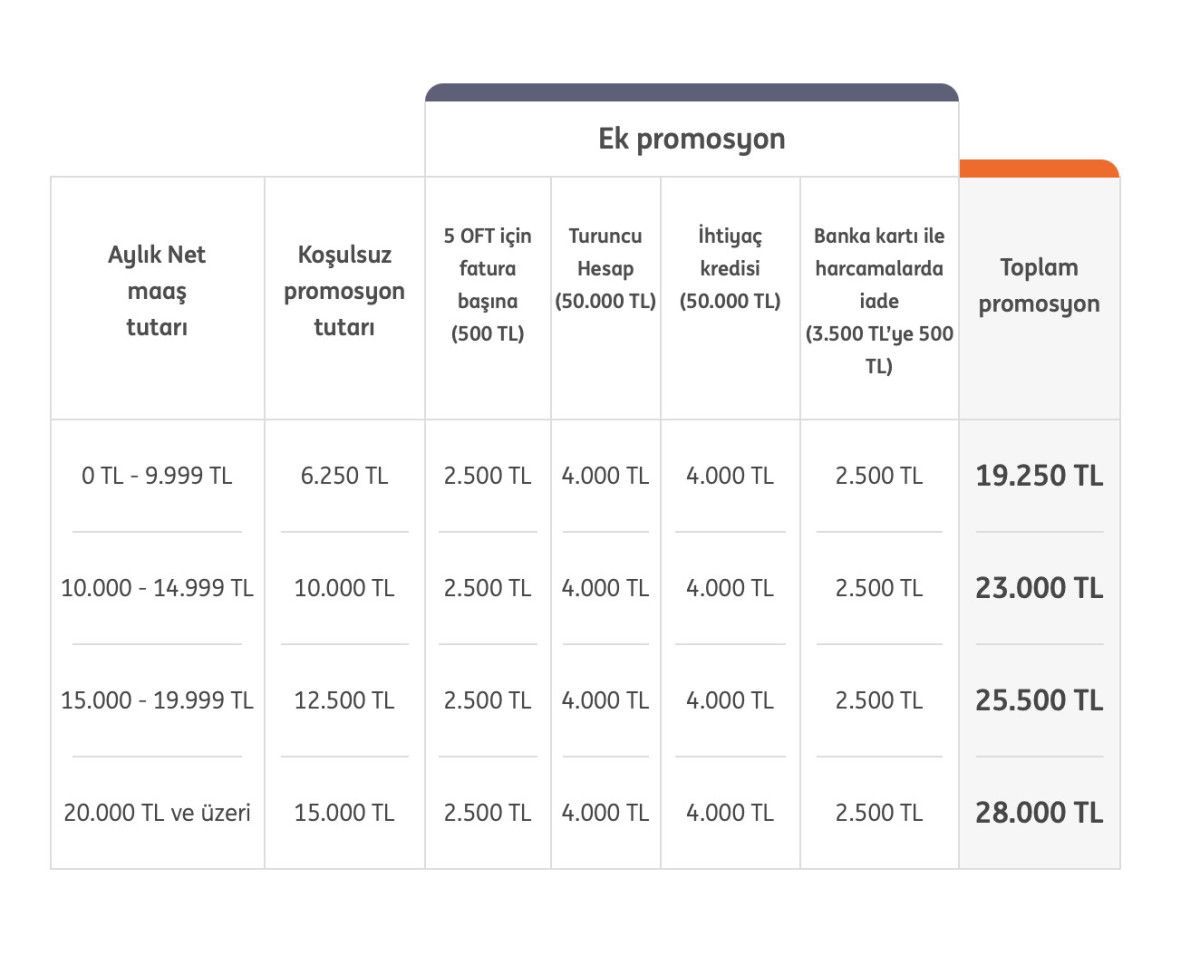Select the "20.000 TL ve üzeri" row label
The width and height of the screenshot is (1200, 955).
157,813
